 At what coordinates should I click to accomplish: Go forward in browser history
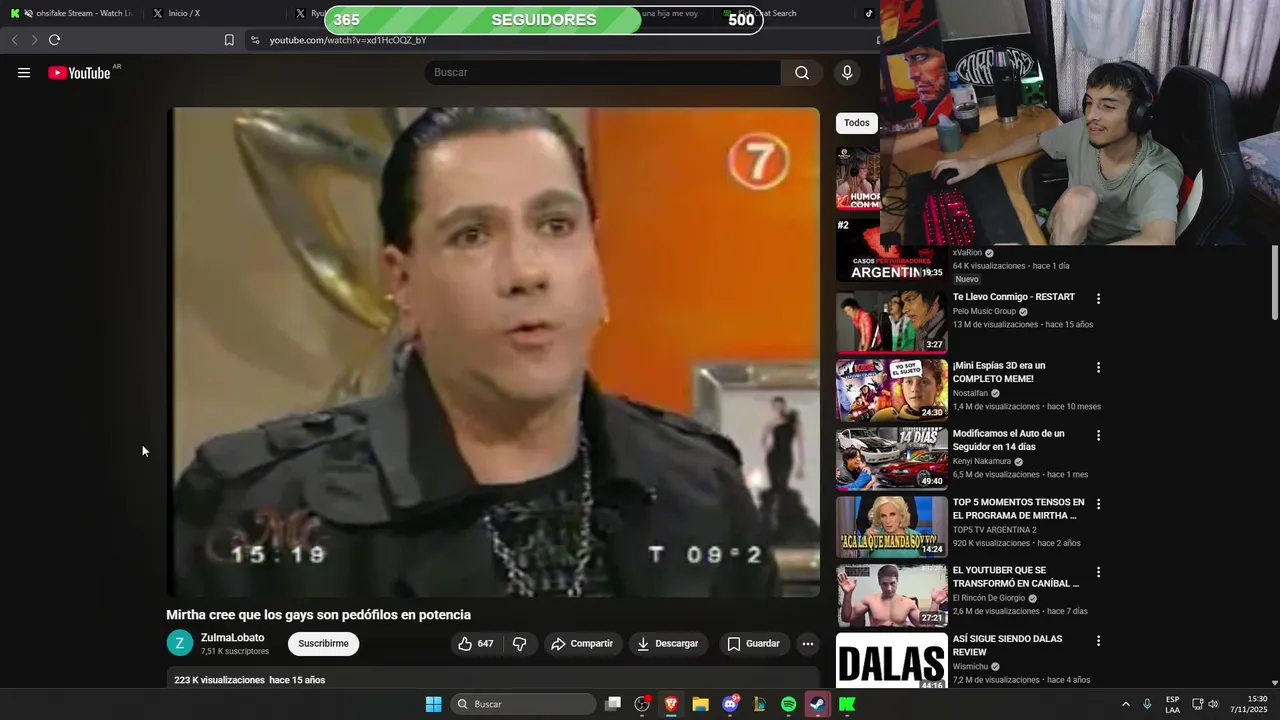(x=34, y=40)
